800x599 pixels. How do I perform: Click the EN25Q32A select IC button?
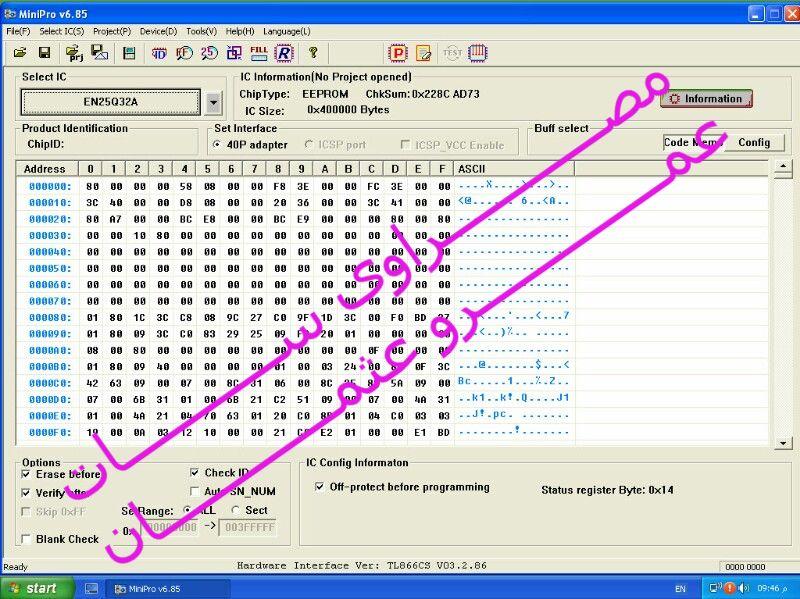(110, 102)
